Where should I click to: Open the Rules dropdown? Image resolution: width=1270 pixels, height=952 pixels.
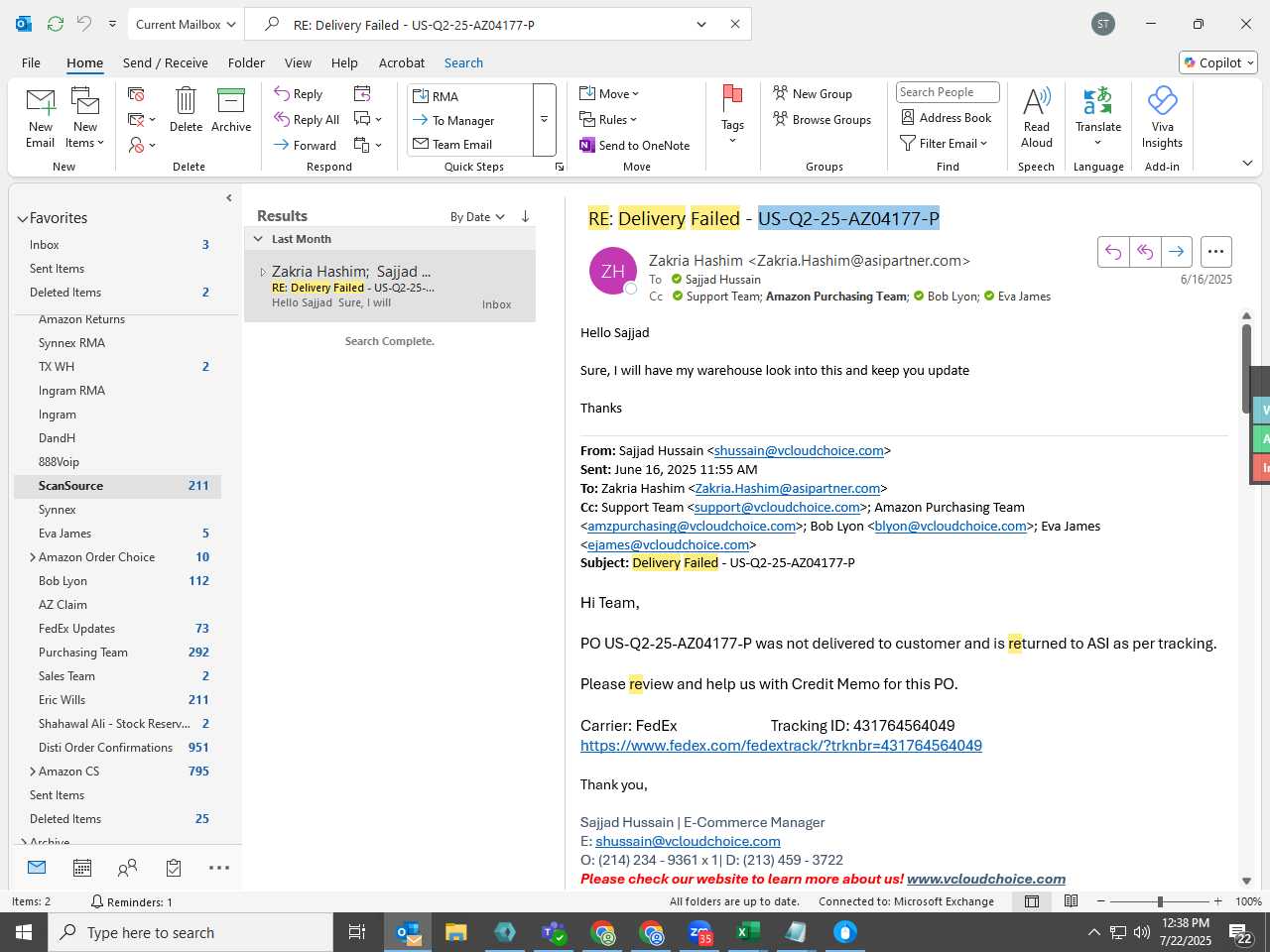point(608,119)
